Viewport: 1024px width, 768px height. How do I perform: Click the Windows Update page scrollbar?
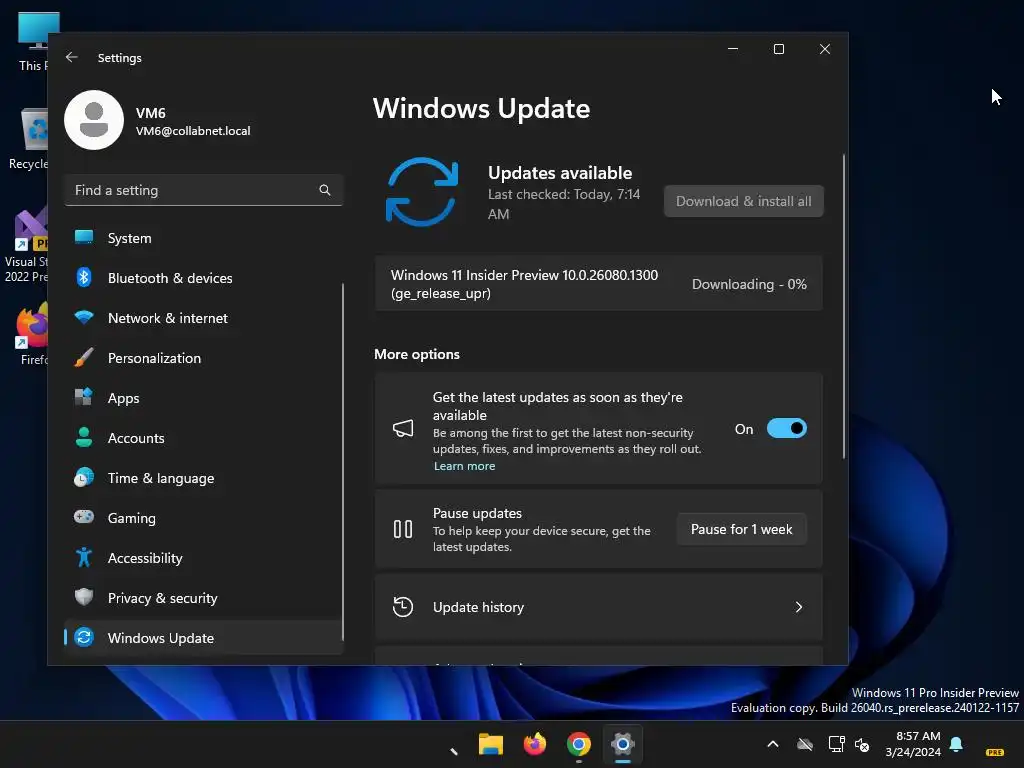[844, 307]
